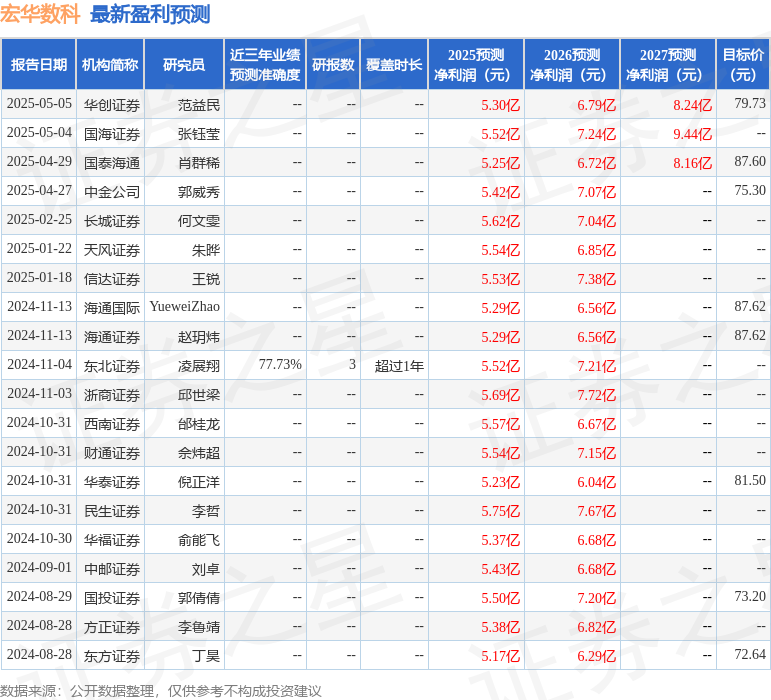This screenshot has width=771, height=700.
Task: Click the 2027预测净利润 column header
Action: click(x=668, y=64)
